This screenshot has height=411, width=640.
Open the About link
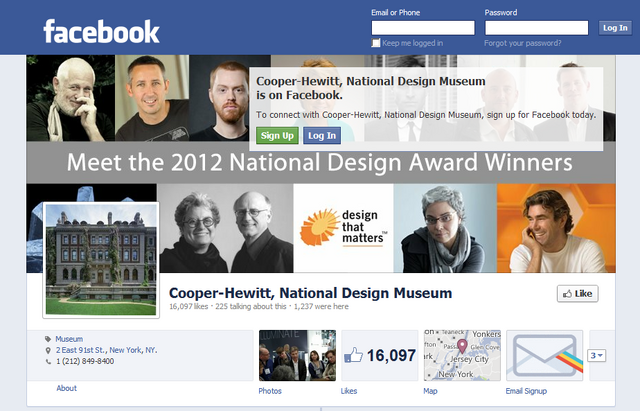click(67, 388)
